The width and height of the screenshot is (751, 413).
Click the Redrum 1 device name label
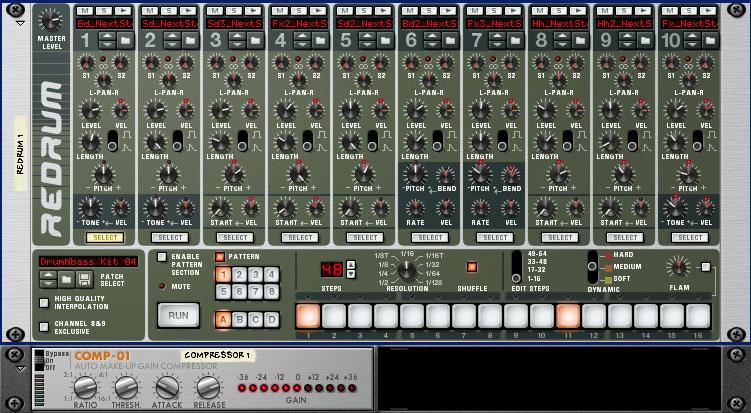[20, 153]
